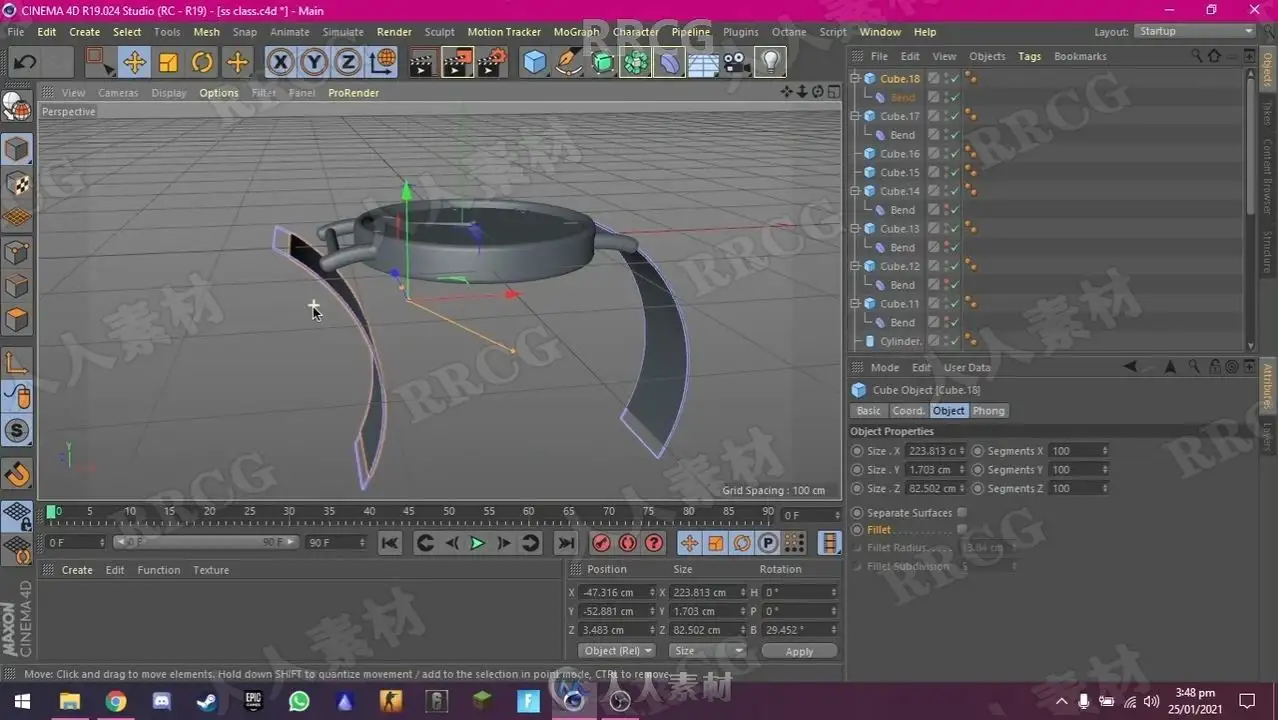Viewport: 1278px width, 720px height.
Task: Click the Camera object icon
Action: (736, 63)
